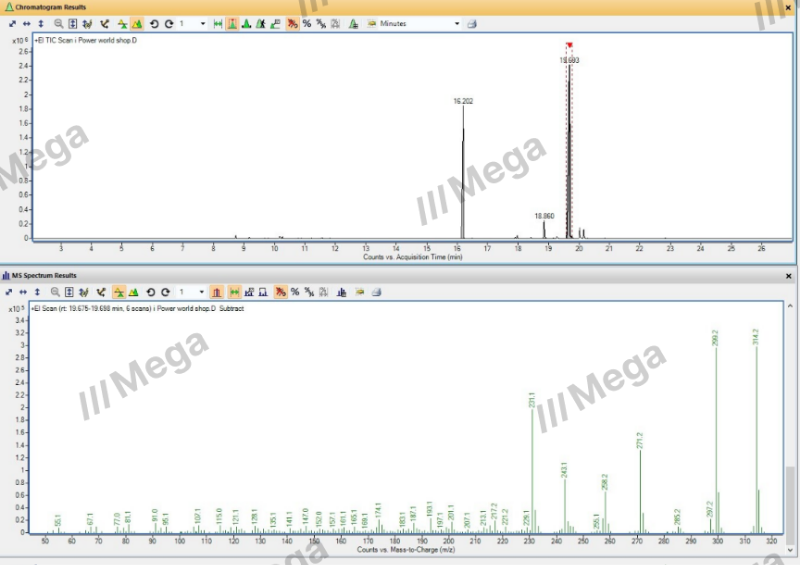The width and height of the screenshot is (800, 565).
Task: Click the MS Spectrum Results panel title
Action: click(42, 275)
